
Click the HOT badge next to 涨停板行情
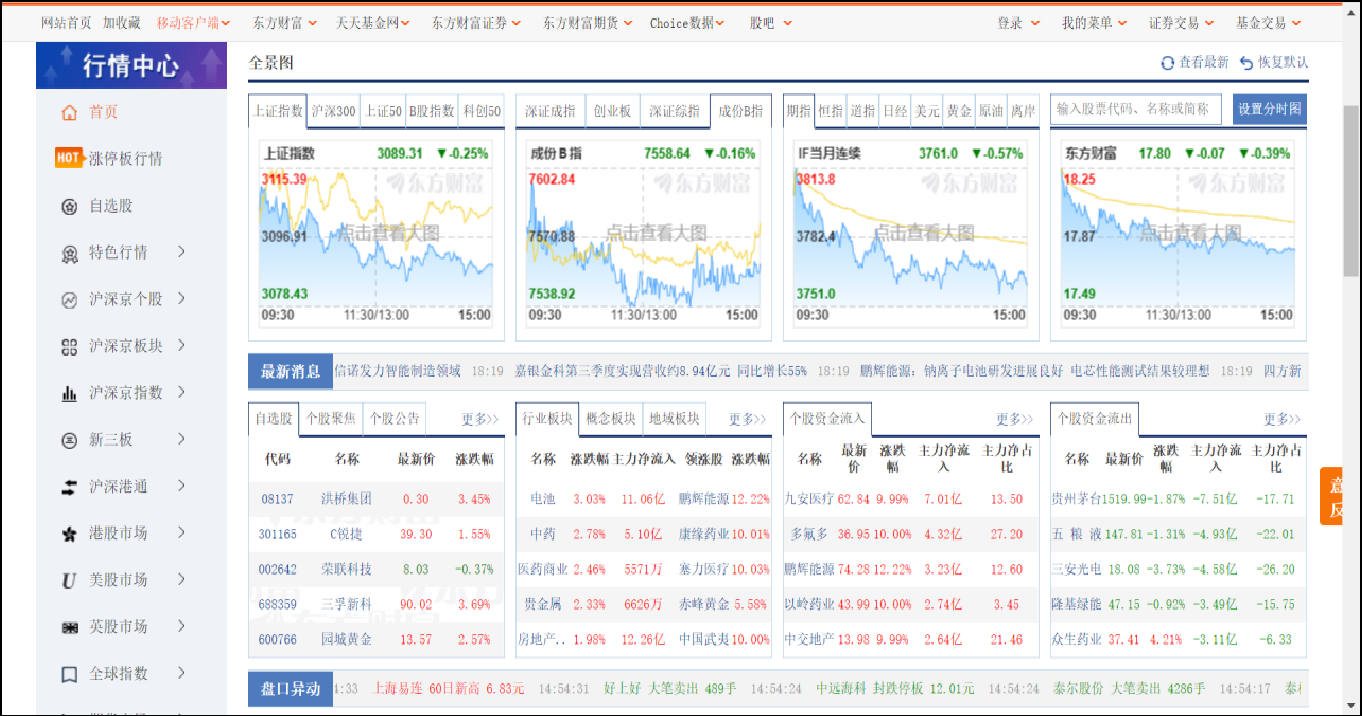pos(68,159)
